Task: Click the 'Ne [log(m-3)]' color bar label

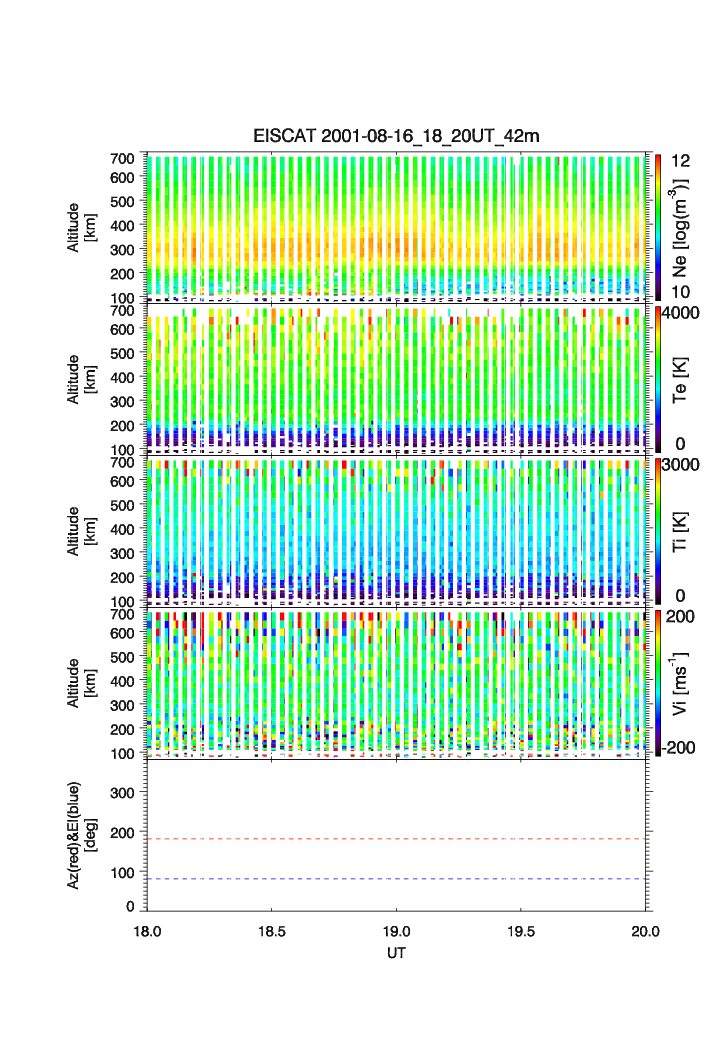Action: coord(680,228)
